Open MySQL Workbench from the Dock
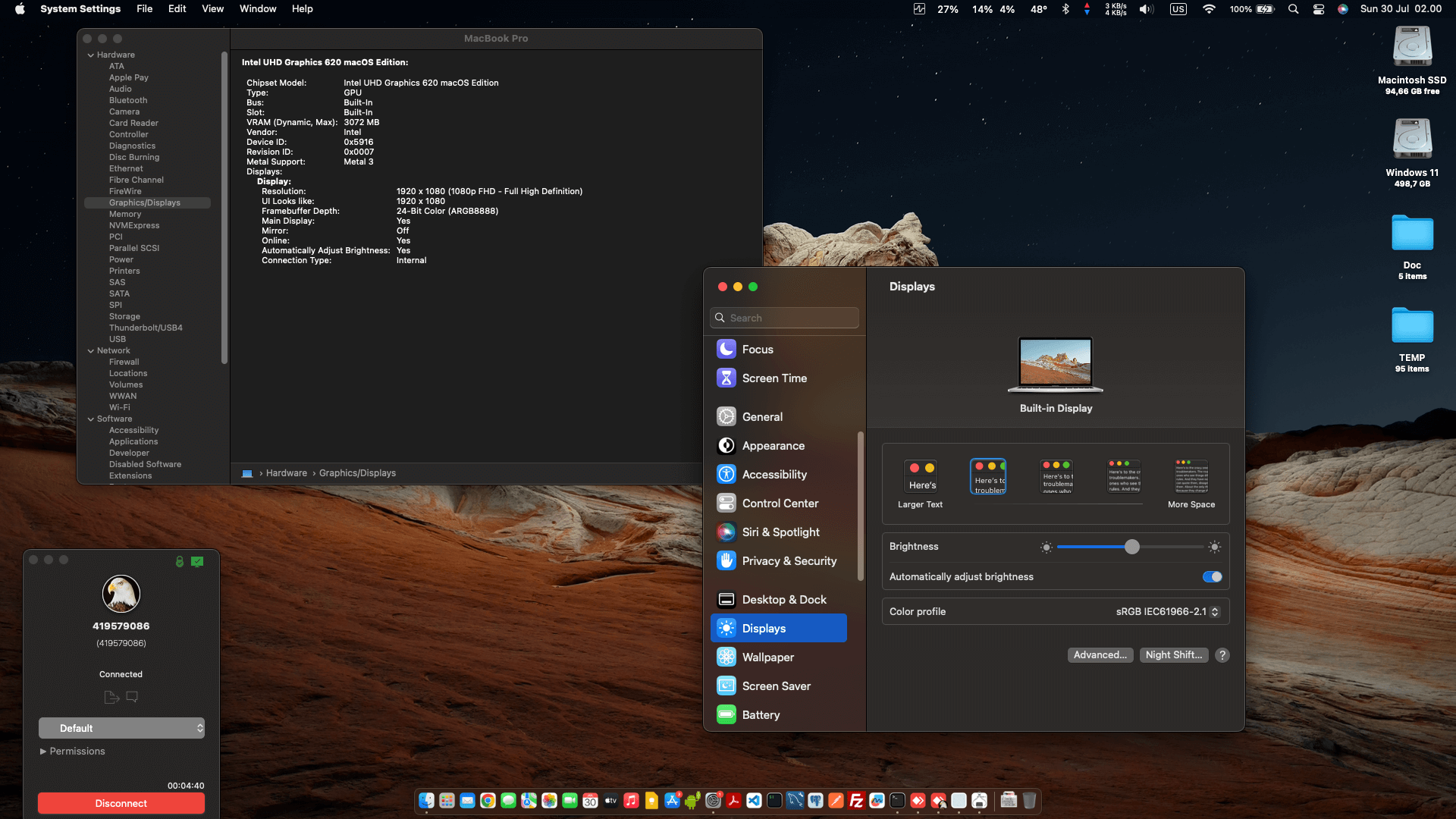Image resolution: width=1456 pixels, height=819 pixels. point(795,801)
